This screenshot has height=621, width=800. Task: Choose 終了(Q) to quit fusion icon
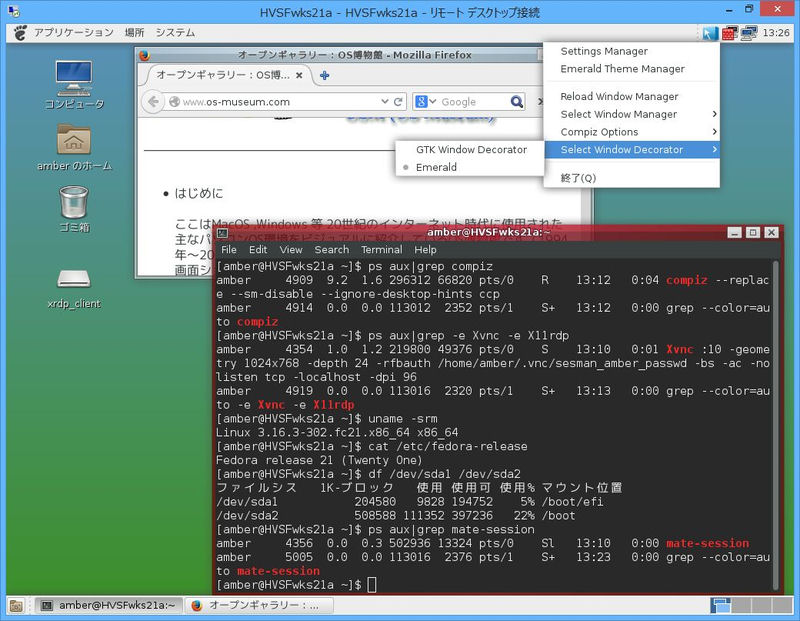[632, 178]
